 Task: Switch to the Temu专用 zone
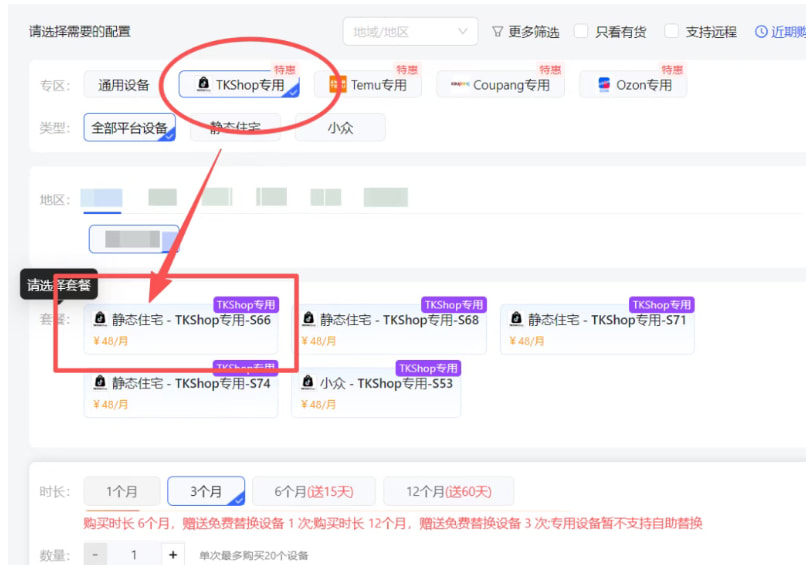tap(368, 84)
